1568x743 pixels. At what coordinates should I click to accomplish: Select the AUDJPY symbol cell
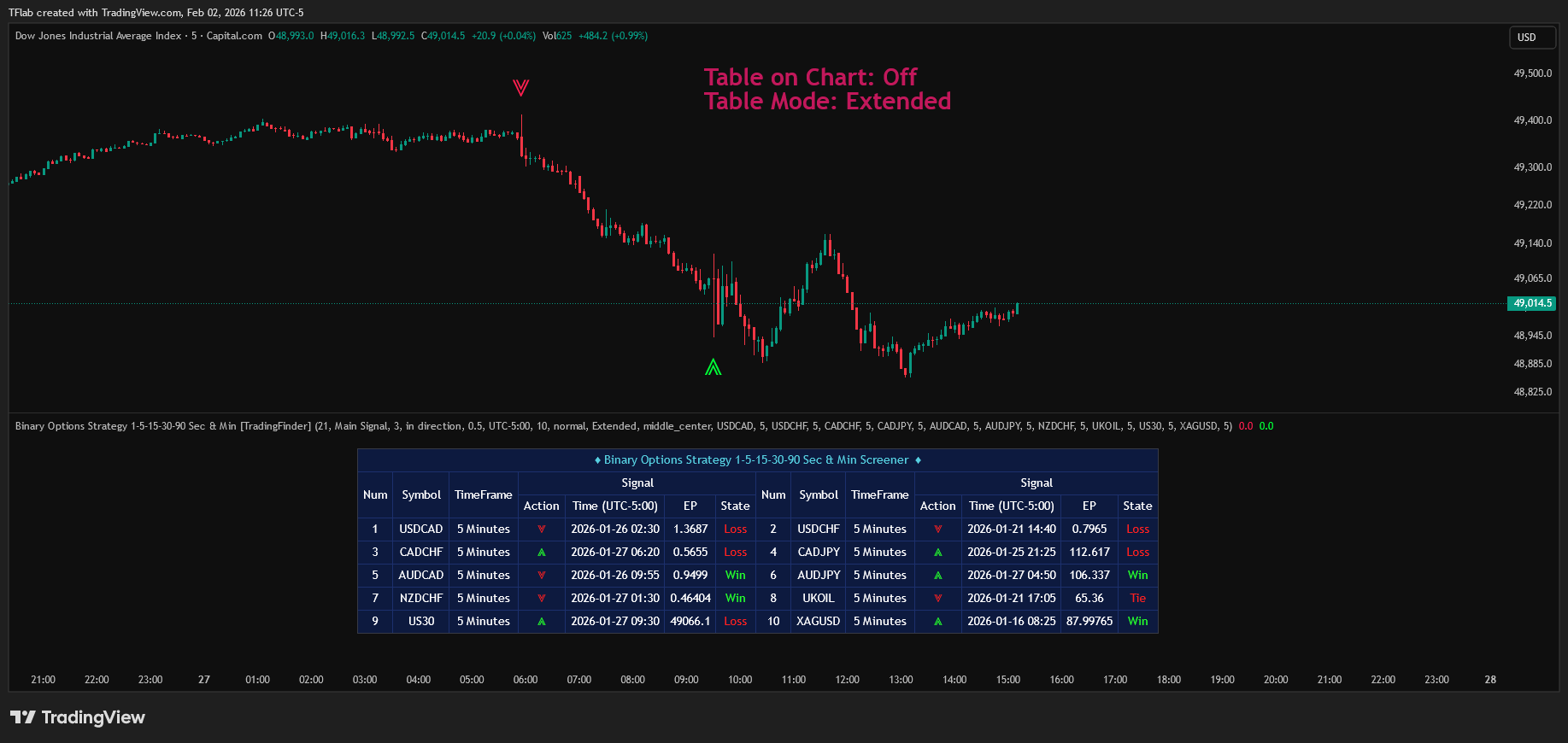[819, 576]
